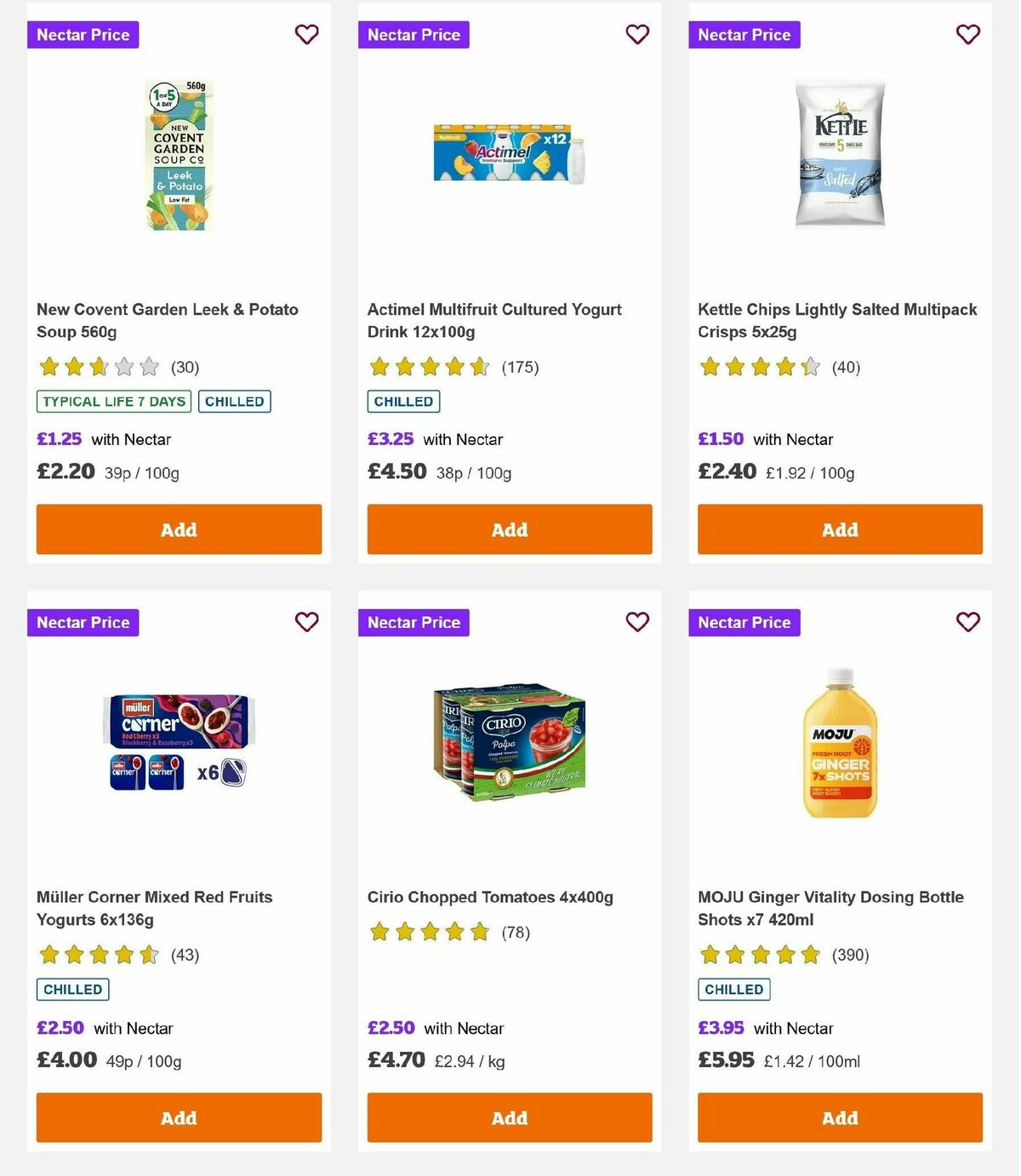Favourite the MOJU Ginger Vitality Shots
The image size is (1021, 1176).
pyautogui.click(x=967, y=622)
